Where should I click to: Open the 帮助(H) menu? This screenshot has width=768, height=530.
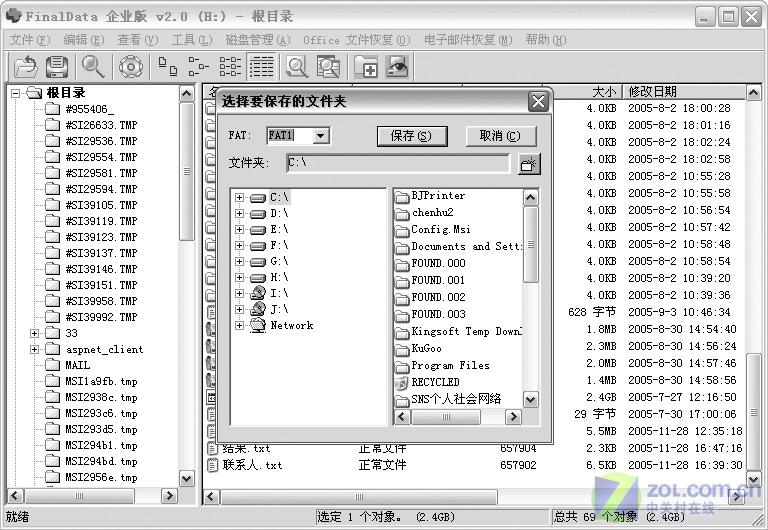pos(546,40)
